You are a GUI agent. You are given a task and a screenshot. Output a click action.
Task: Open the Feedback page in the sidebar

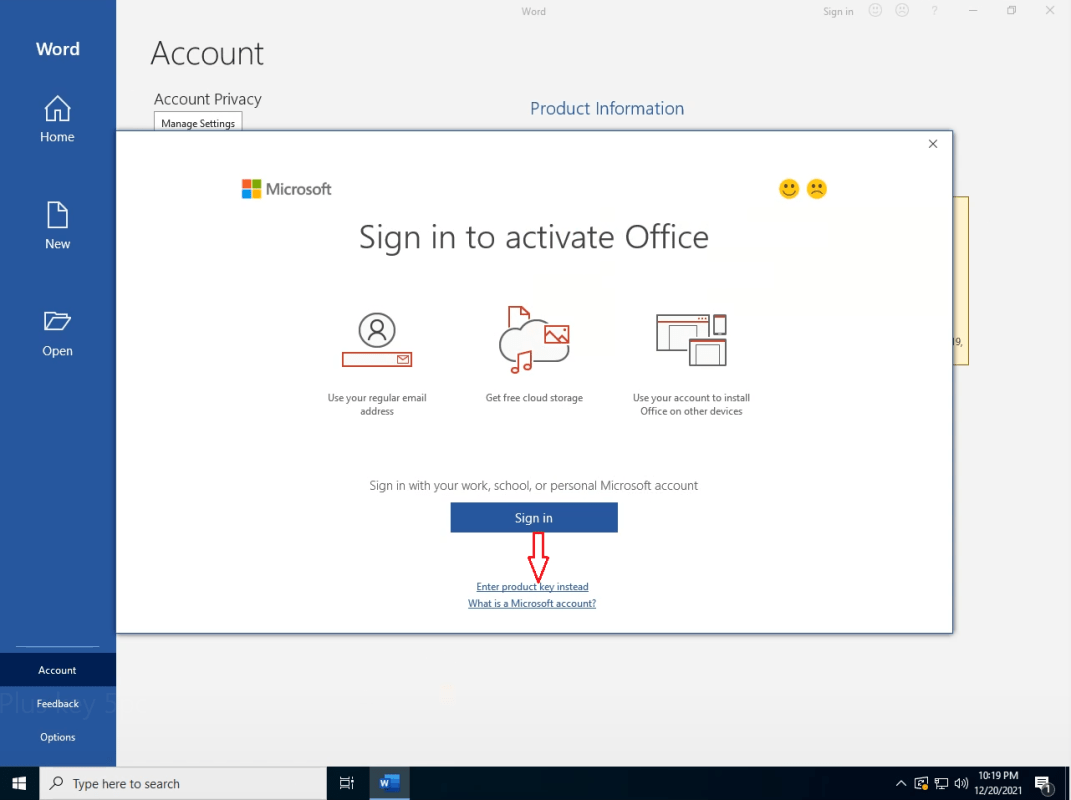click(x=57, y=704)
